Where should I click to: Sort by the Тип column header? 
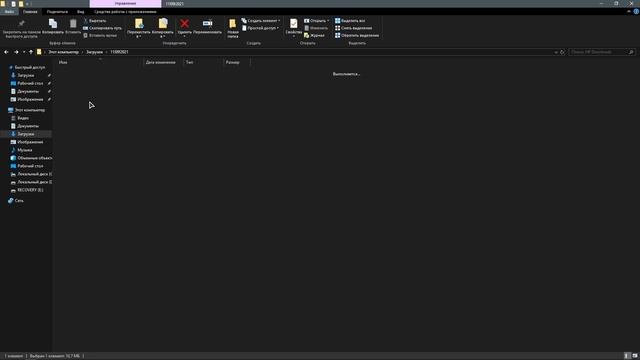pyautogui.click(x=202, y=62)
